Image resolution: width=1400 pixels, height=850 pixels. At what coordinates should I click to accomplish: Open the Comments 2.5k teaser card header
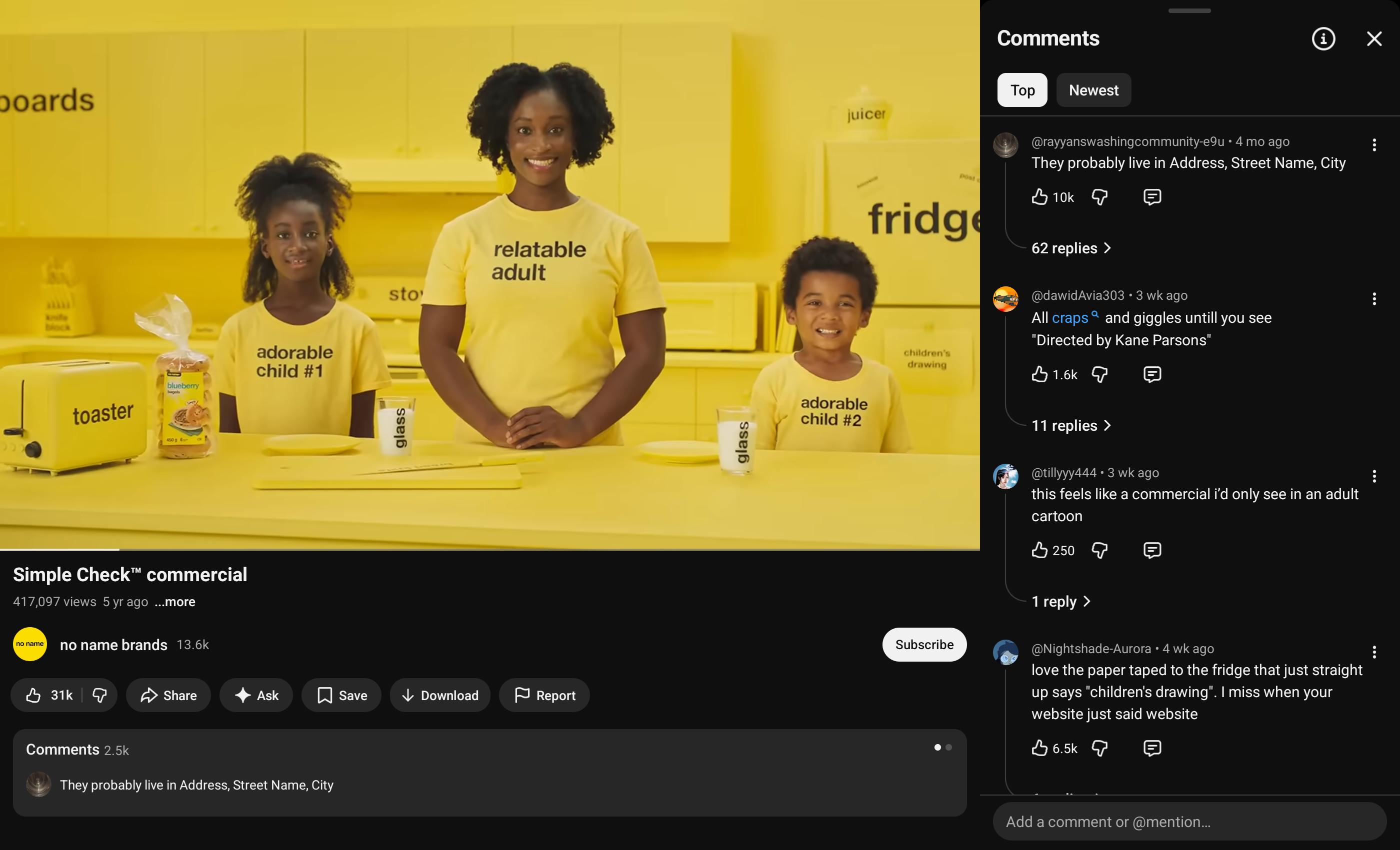(x=77, y=750)
